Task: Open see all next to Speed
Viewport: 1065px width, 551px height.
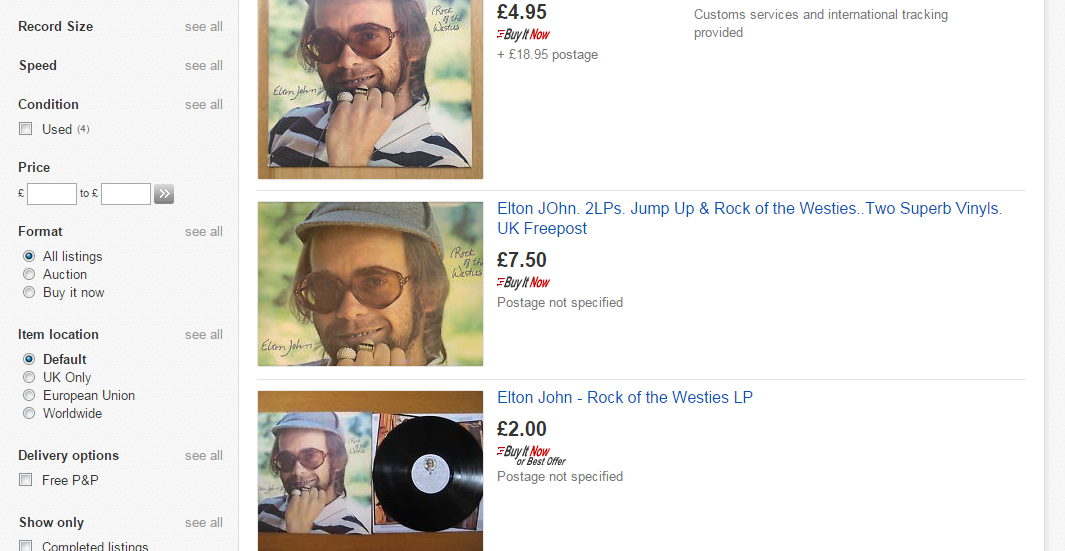Action: pos(203,65)
